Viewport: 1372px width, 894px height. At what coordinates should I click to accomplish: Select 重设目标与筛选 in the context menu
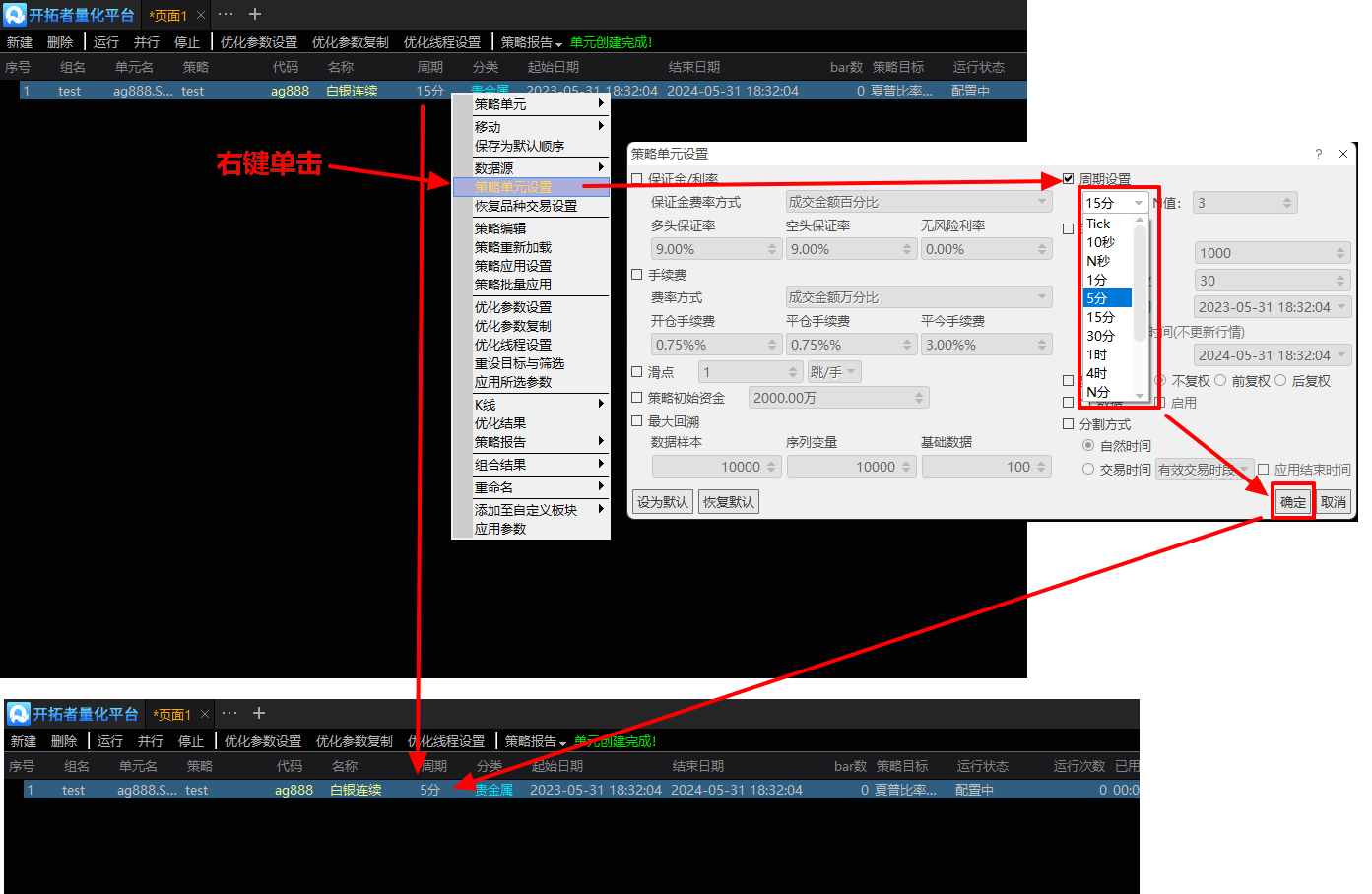coord(531,363)
